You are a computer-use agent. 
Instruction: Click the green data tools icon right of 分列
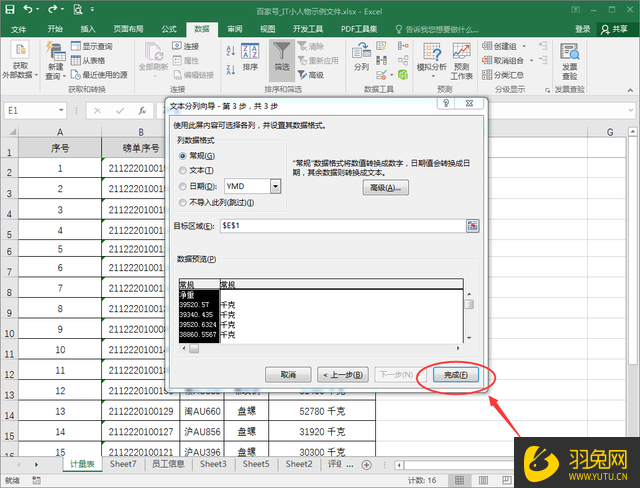click(403, 75)
